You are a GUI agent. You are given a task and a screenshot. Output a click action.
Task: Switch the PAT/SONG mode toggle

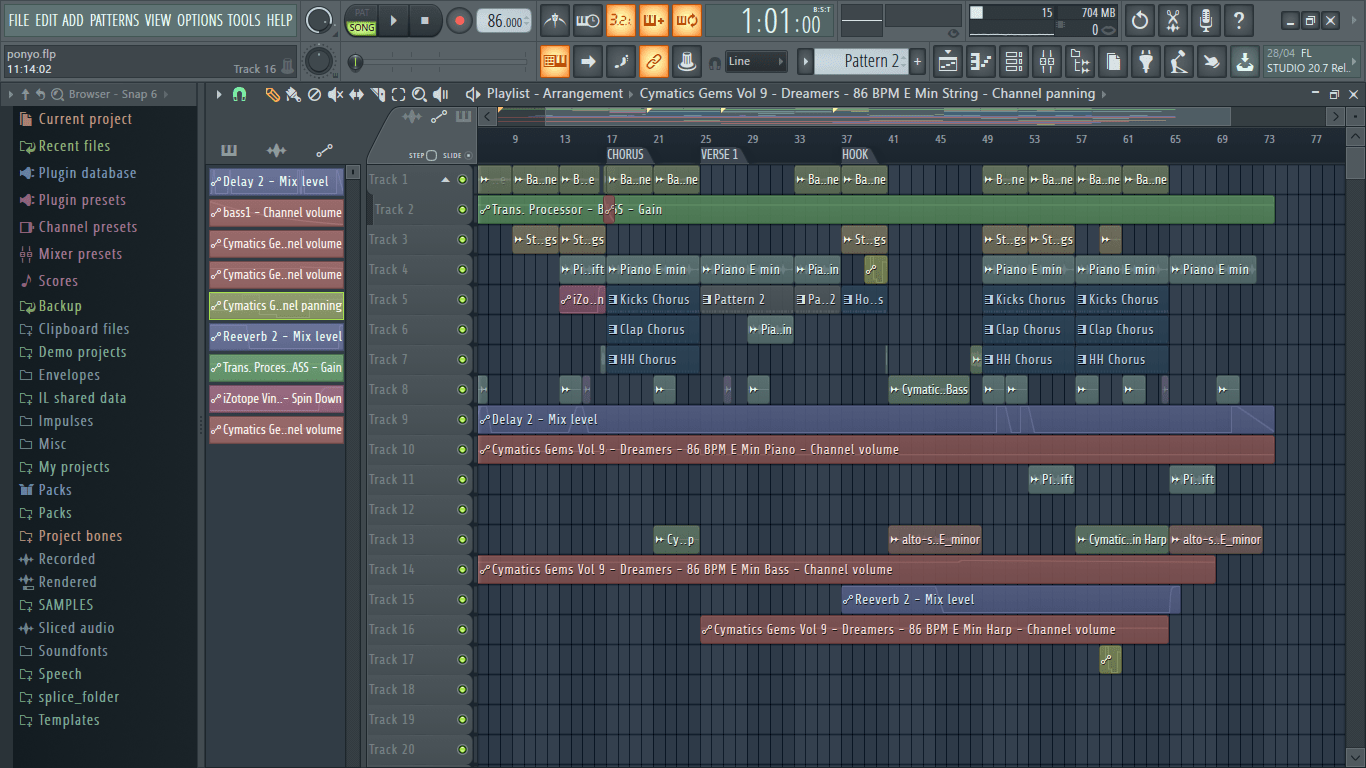click(361, 21)
